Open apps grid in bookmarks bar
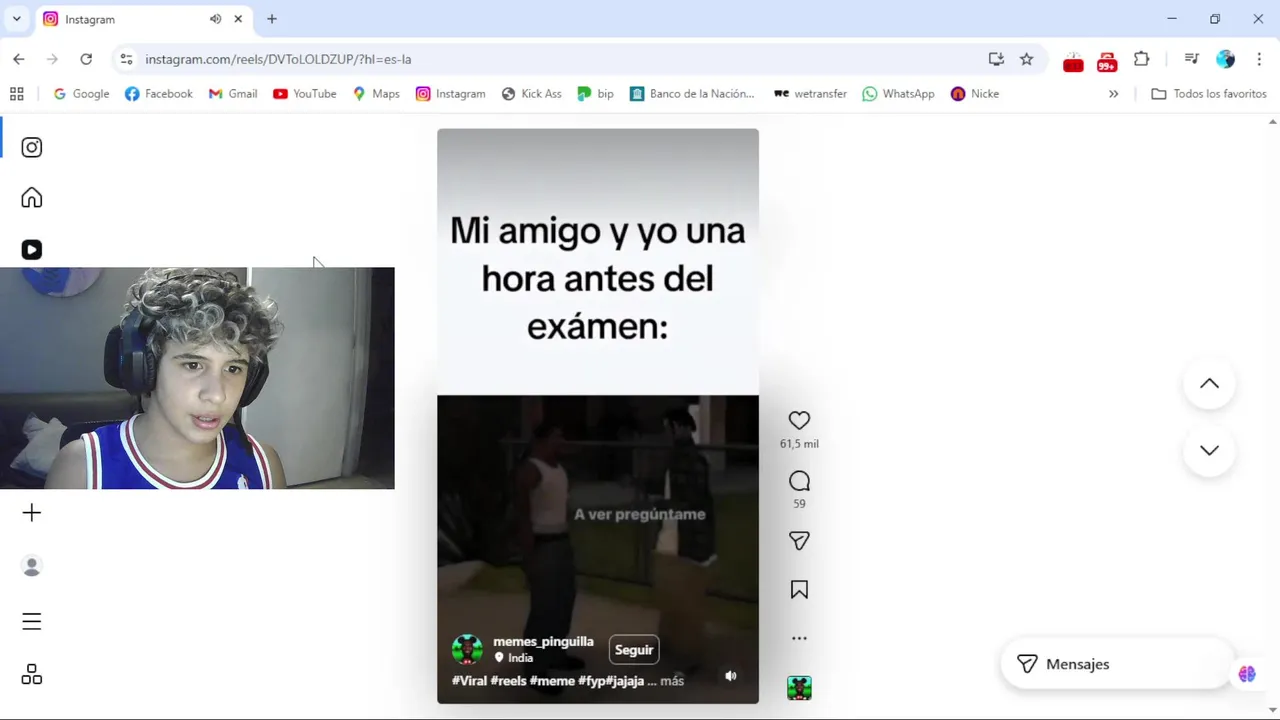The height and width of the screenshot is (720, 1280). point(17,94)
